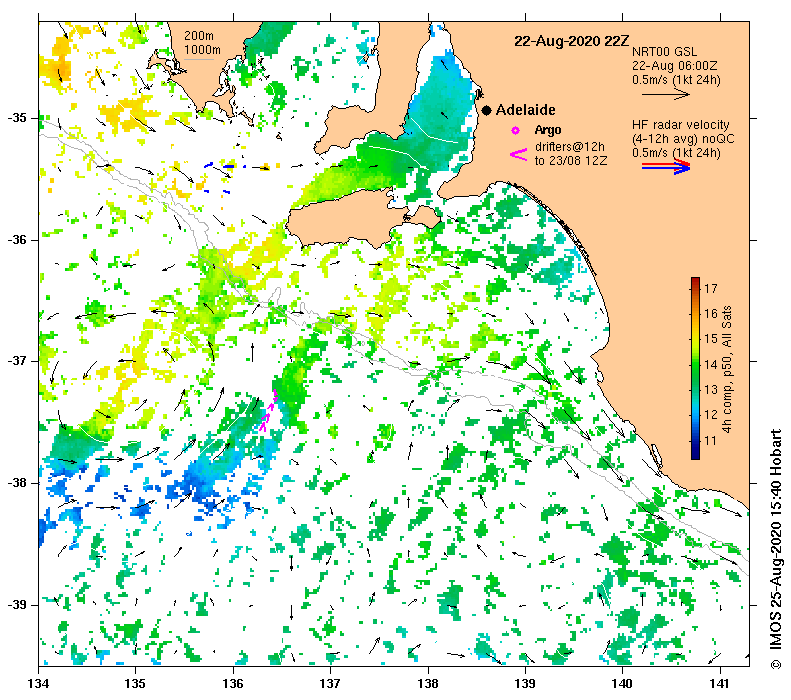Click the '200m' isobath label
Image resolution: width=791 pixels, height=700 pixels.
[198, 36]
